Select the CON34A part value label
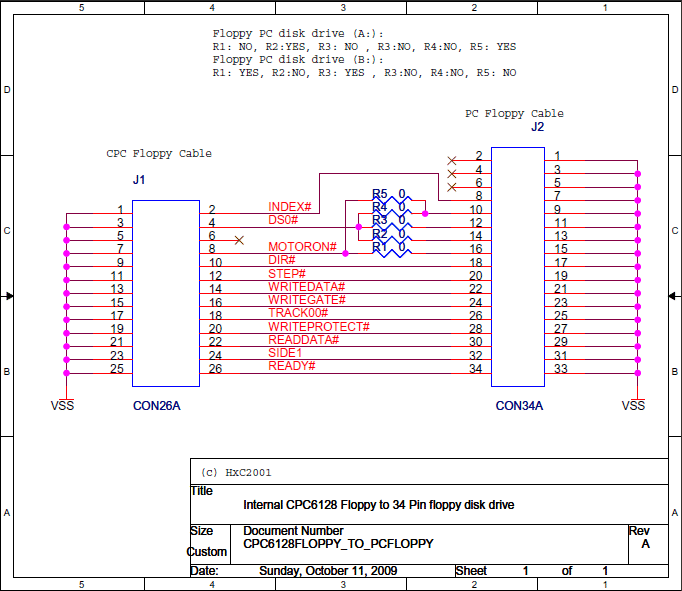 (x=519, y=406)
